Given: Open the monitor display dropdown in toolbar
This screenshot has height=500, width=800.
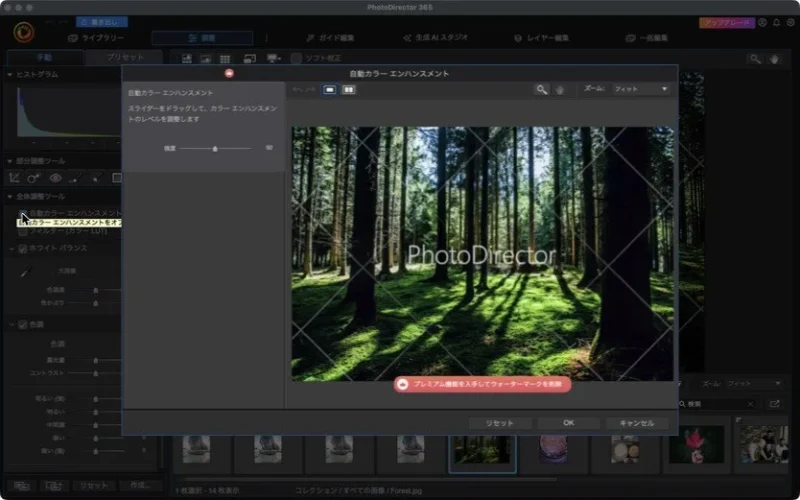Looking at the screenshot, I should tap(274, 59).
